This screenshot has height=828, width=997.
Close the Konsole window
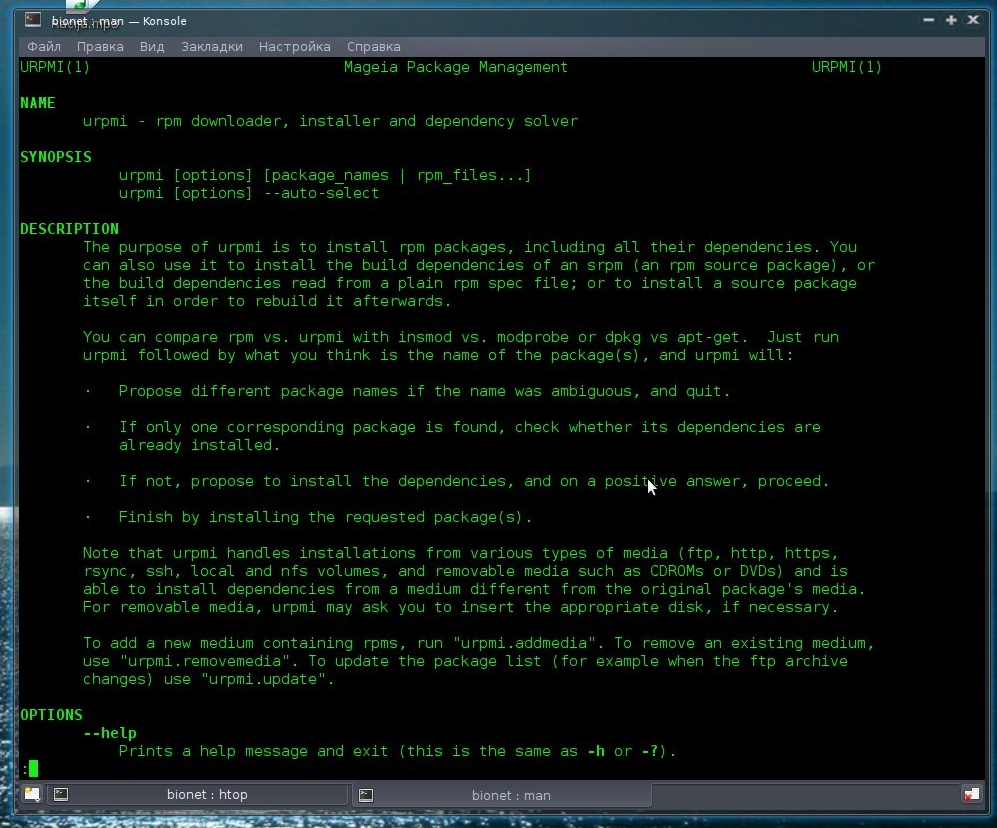[x=972, y=20]
